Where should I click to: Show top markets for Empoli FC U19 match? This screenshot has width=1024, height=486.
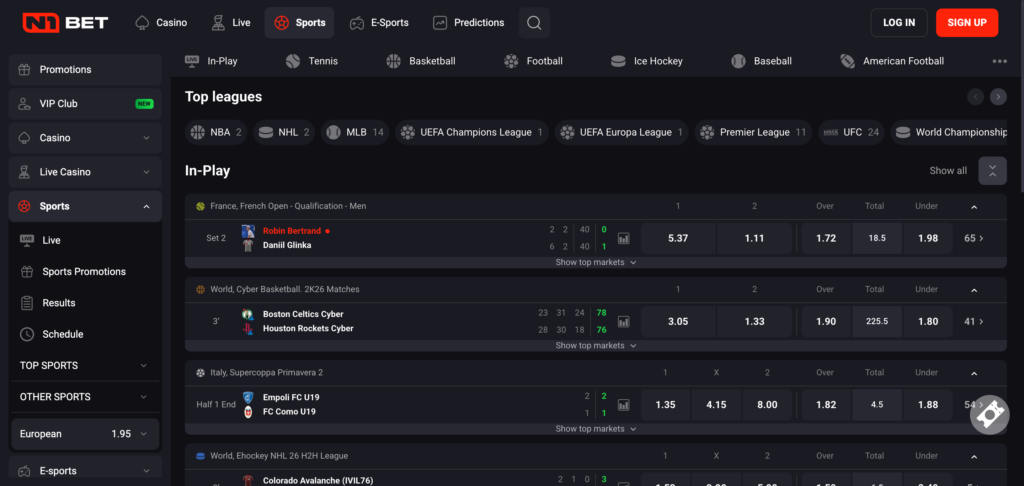tap(596, 429)
